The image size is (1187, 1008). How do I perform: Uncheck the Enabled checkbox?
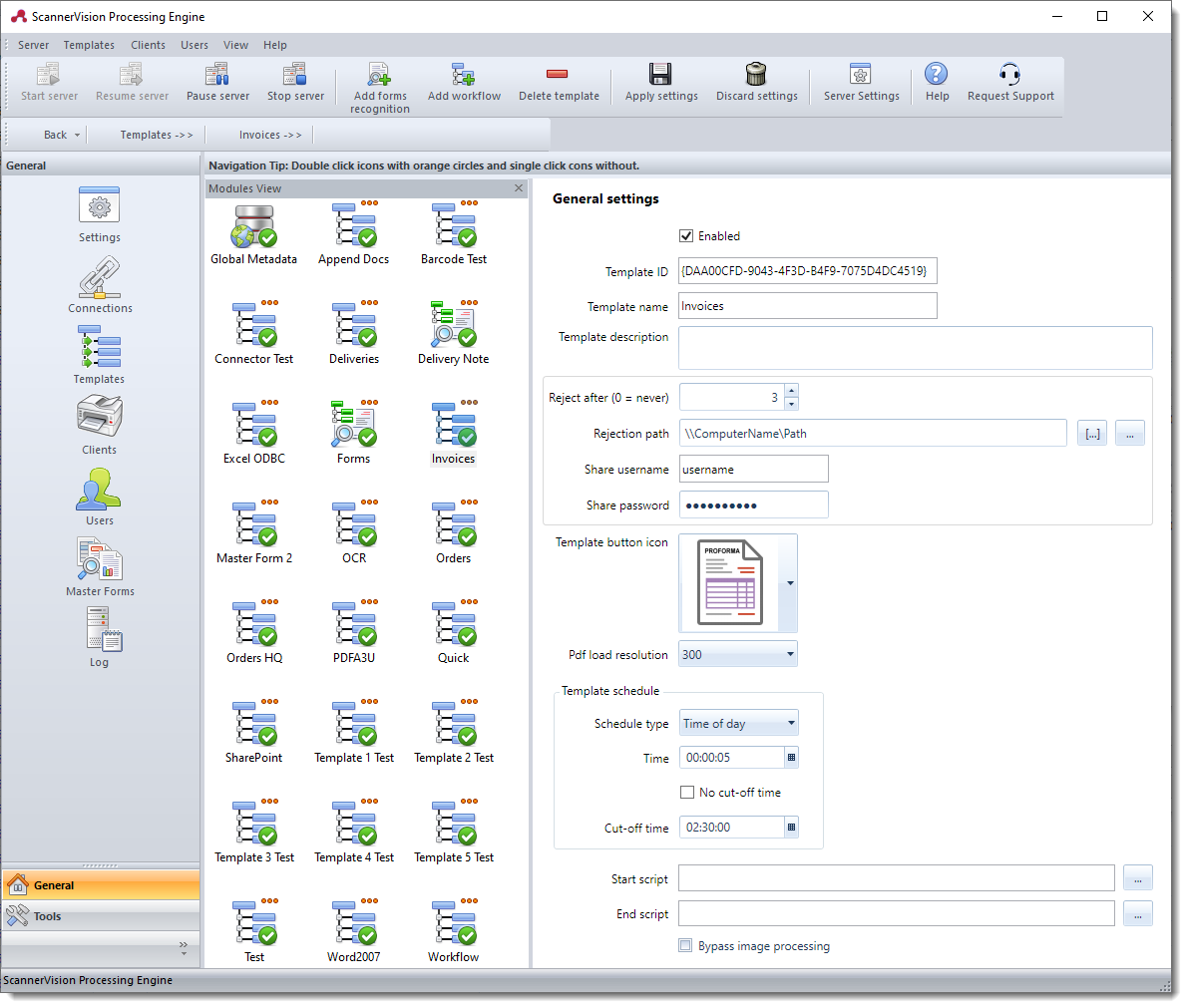click(686, 236)
